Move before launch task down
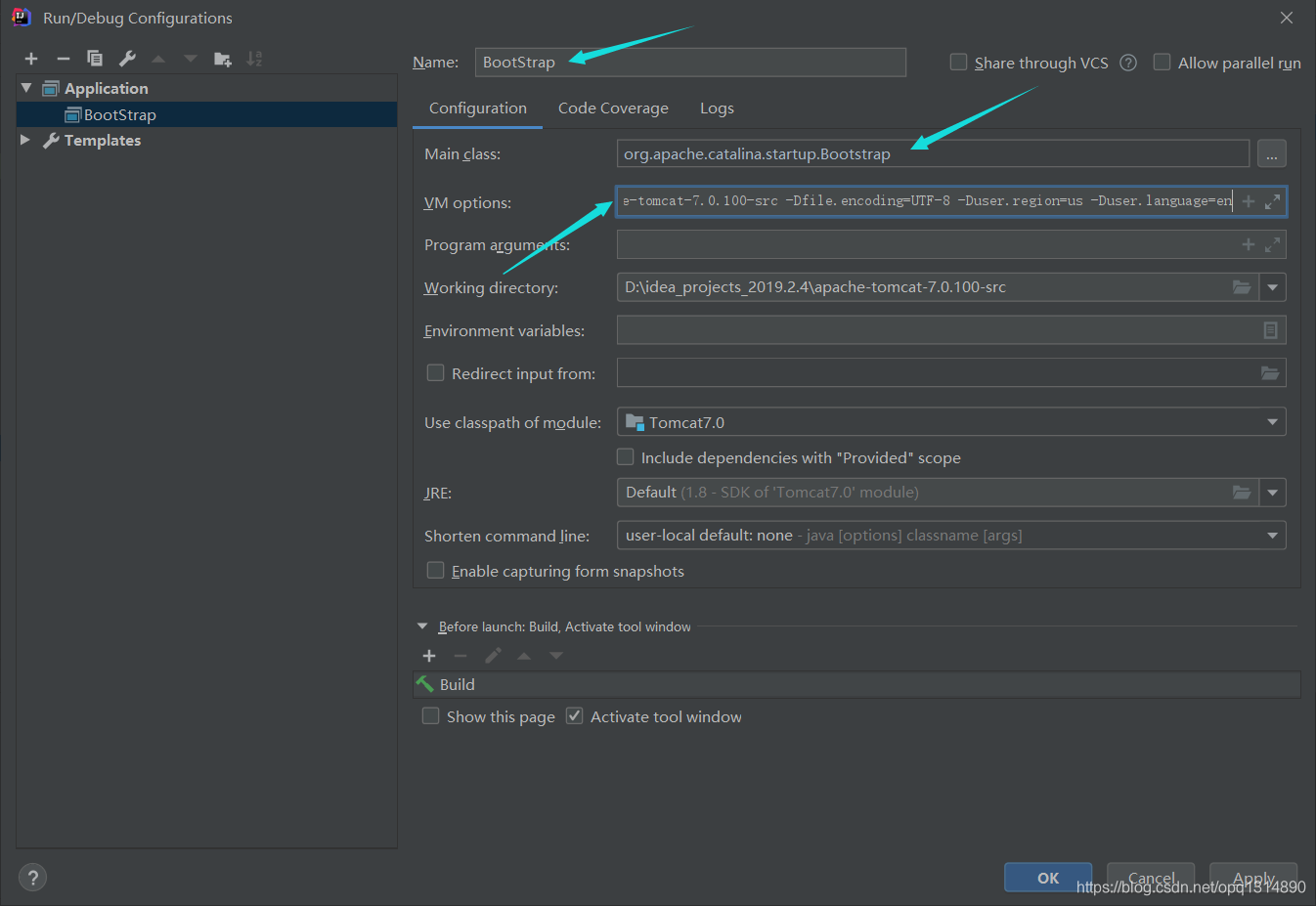The width and height of the screenshot is (1316, 906). pos(556,656)
